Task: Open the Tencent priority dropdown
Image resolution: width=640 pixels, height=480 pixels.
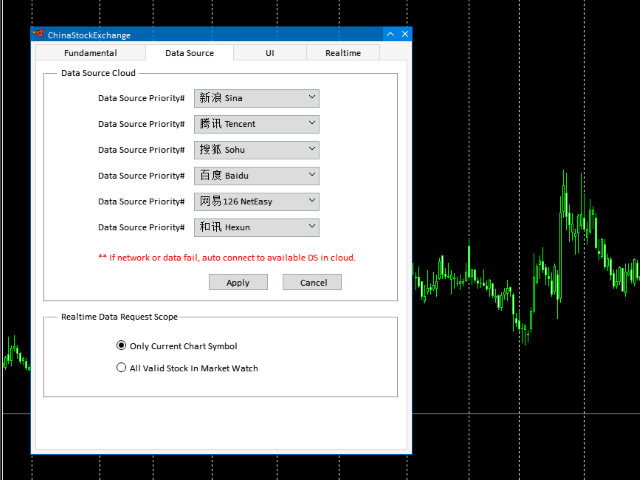Action: point(256,124)
